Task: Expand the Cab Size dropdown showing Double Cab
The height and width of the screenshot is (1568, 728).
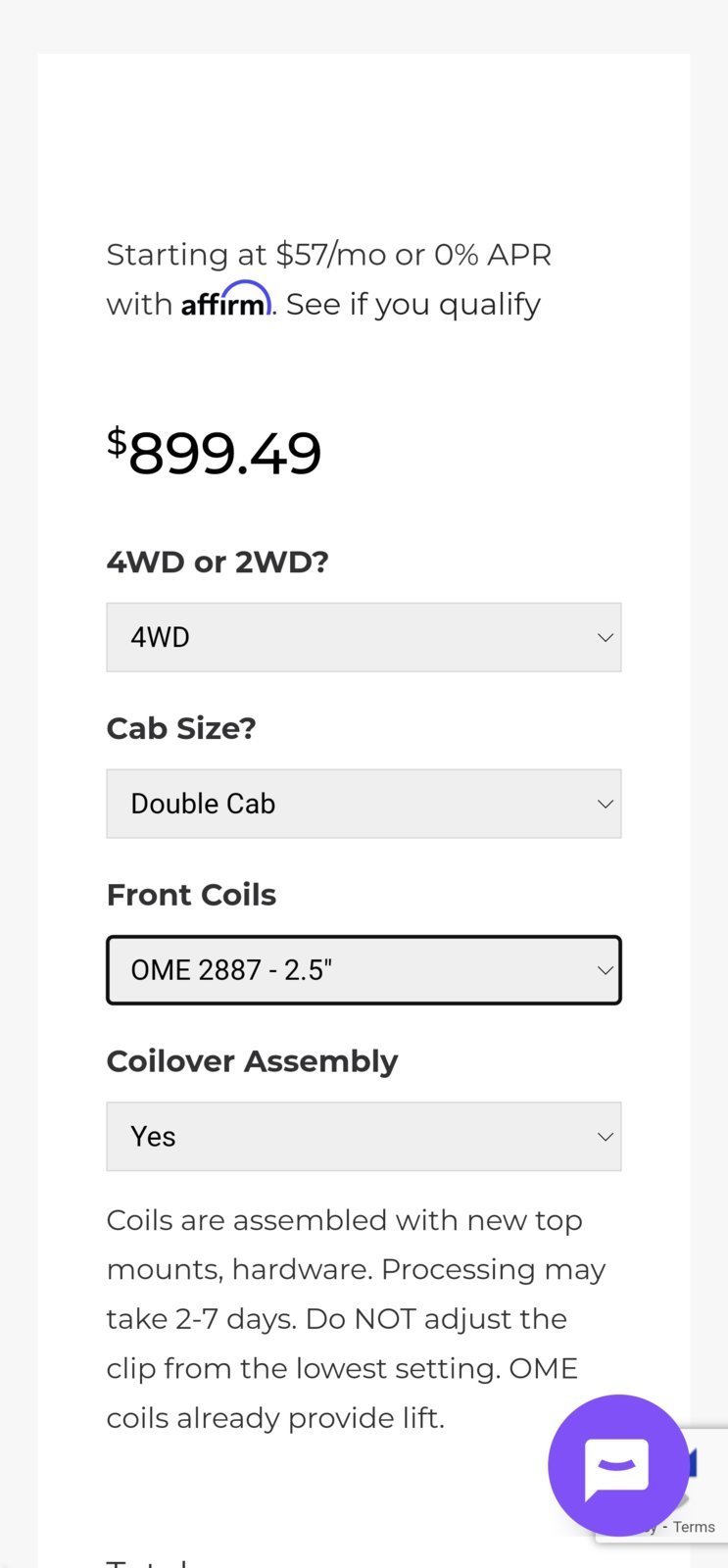Action: click(364, 804)
